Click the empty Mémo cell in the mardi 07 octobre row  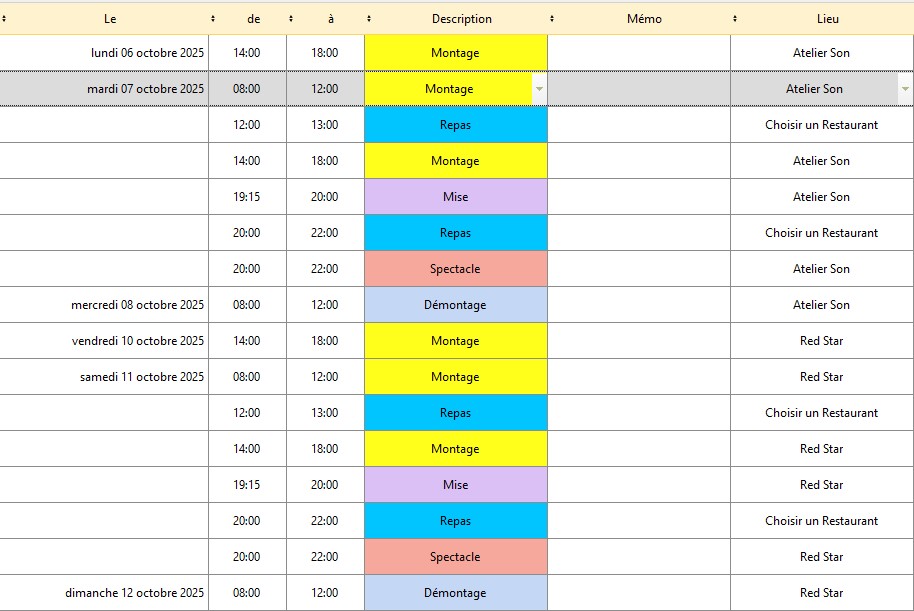click(638, 89)
